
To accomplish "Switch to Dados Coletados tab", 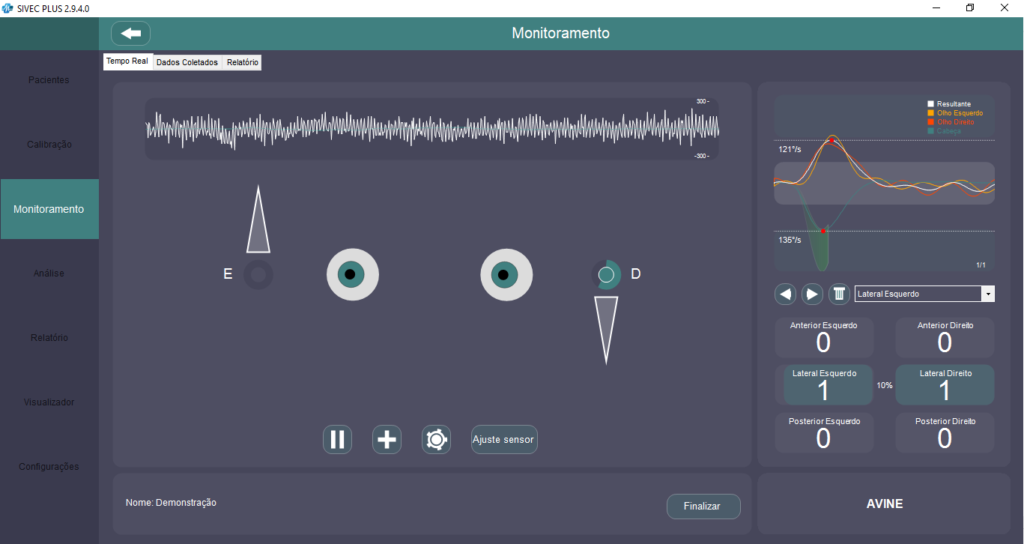I will [187, 62].
